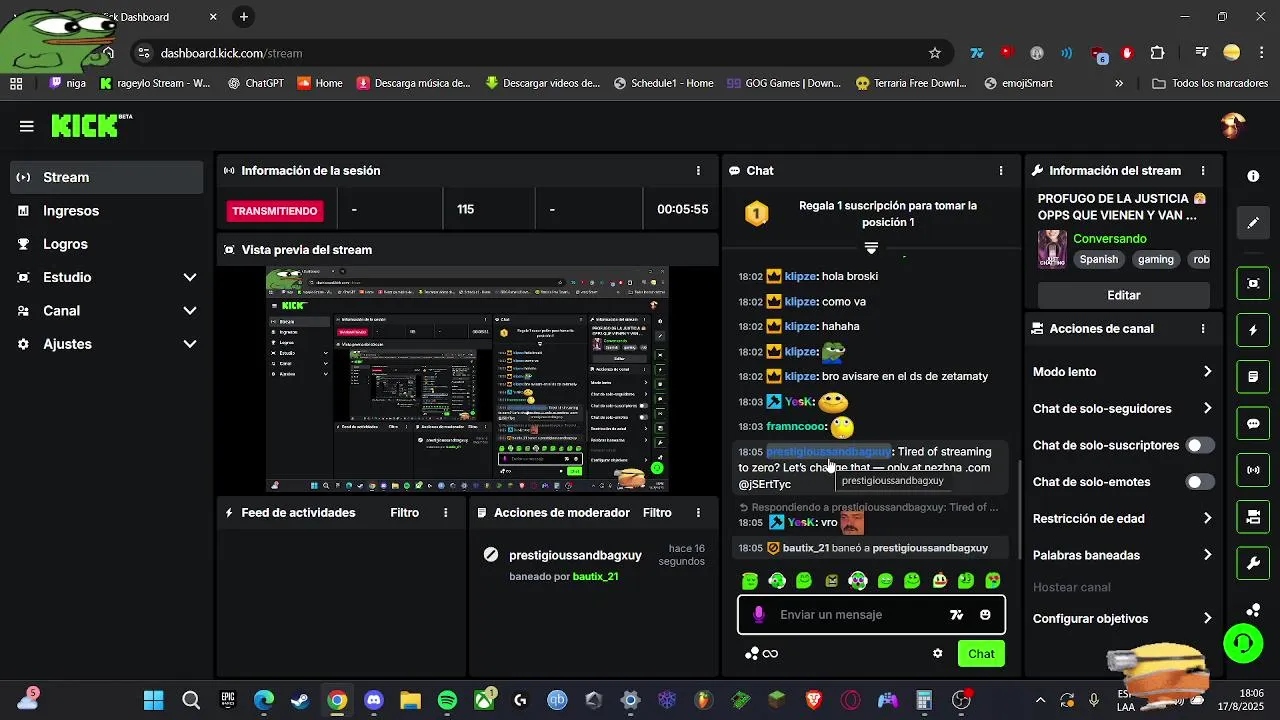Open Modo lento options
This screenshot has width=1280, height=720.
pos(1122,372)
